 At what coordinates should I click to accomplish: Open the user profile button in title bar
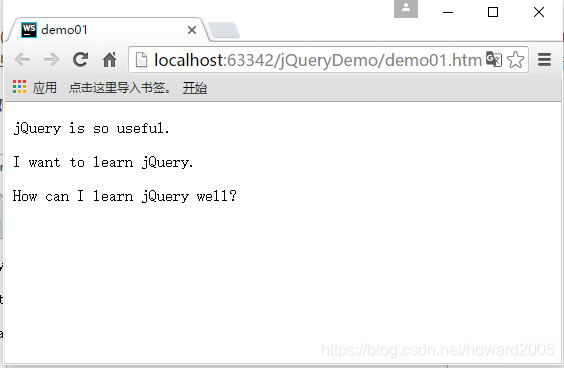coord(406,9)
